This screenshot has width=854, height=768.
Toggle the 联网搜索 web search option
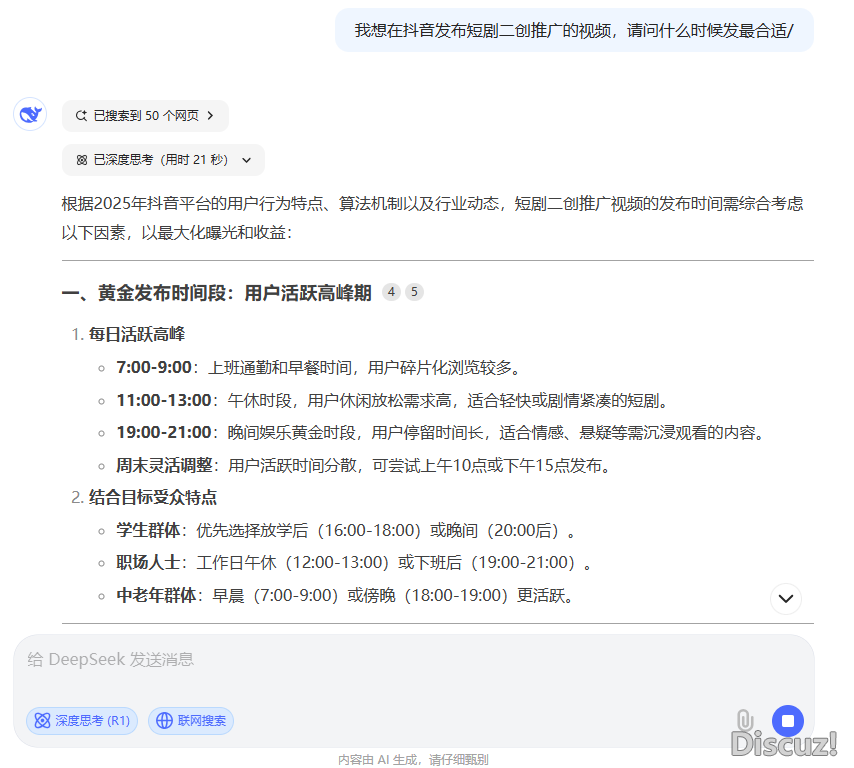coord(191,720)
